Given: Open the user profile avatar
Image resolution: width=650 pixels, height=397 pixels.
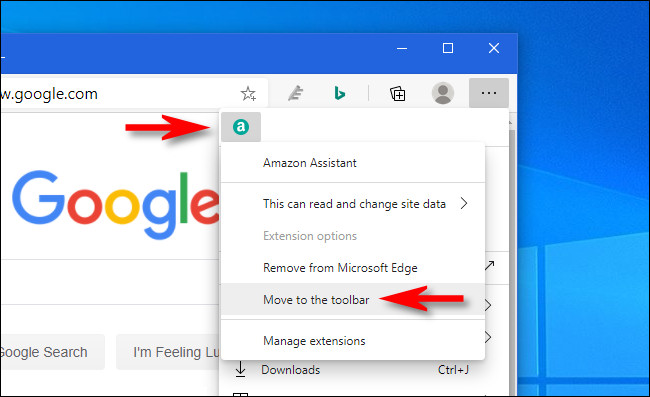Looking at the screenshot, I should (x=443, y=93).
